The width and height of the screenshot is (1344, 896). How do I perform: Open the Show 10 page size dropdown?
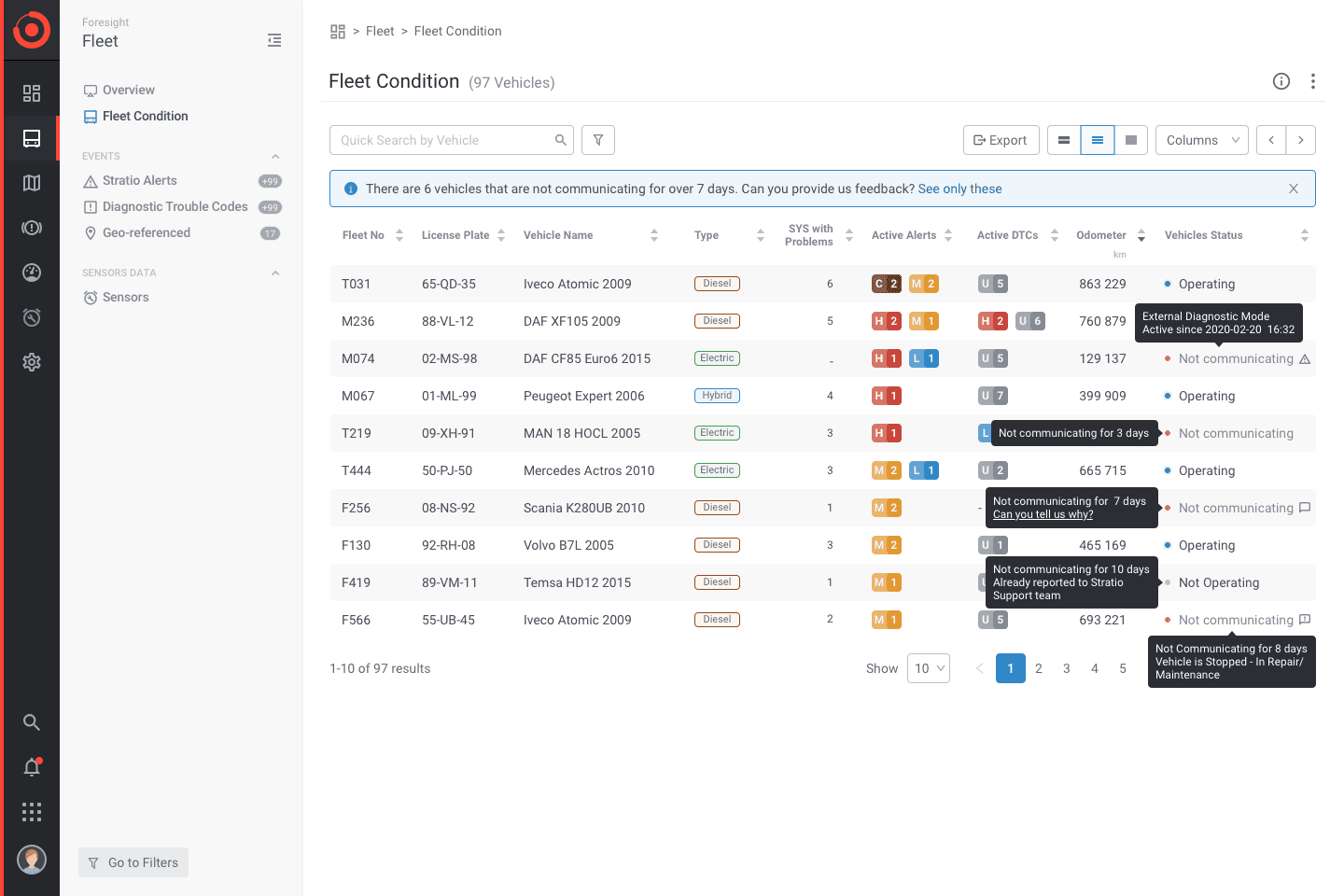(x=929, y=668)
